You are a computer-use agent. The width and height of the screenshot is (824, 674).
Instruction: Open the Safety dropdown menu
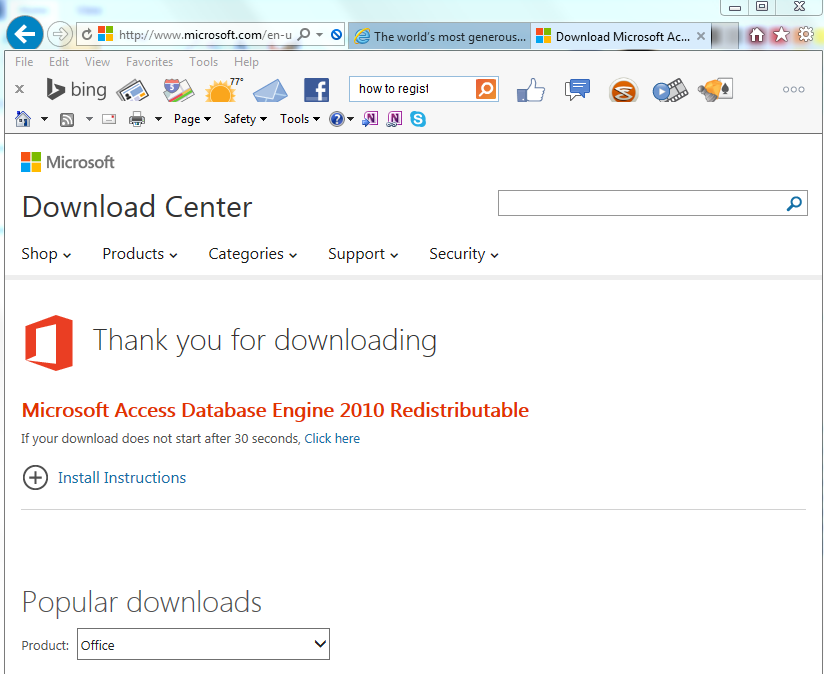click(x=245, y=119)
